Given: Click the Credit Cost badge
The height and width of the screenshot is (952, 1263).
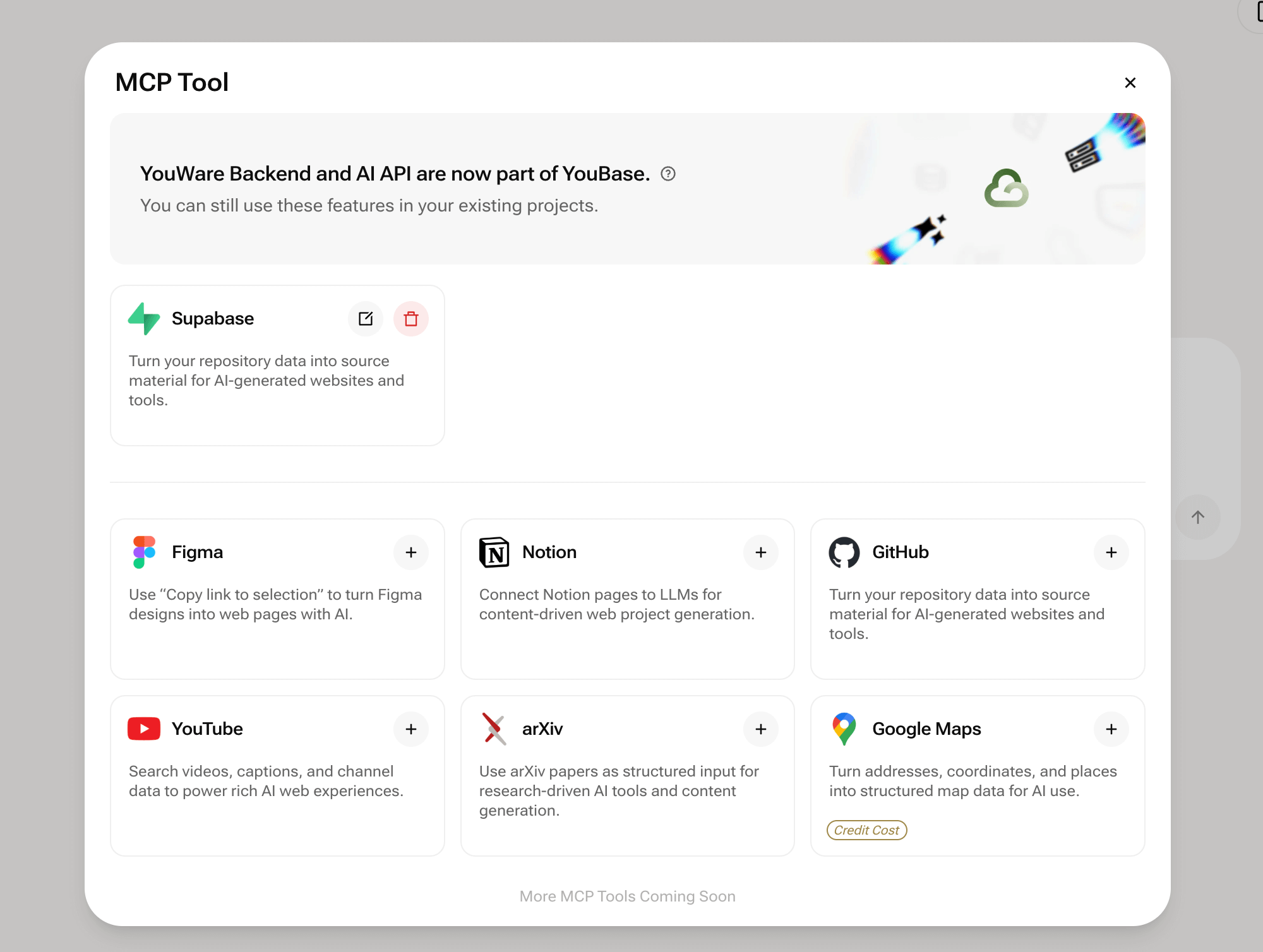Looking at the screenshot, I should [866, 830].
